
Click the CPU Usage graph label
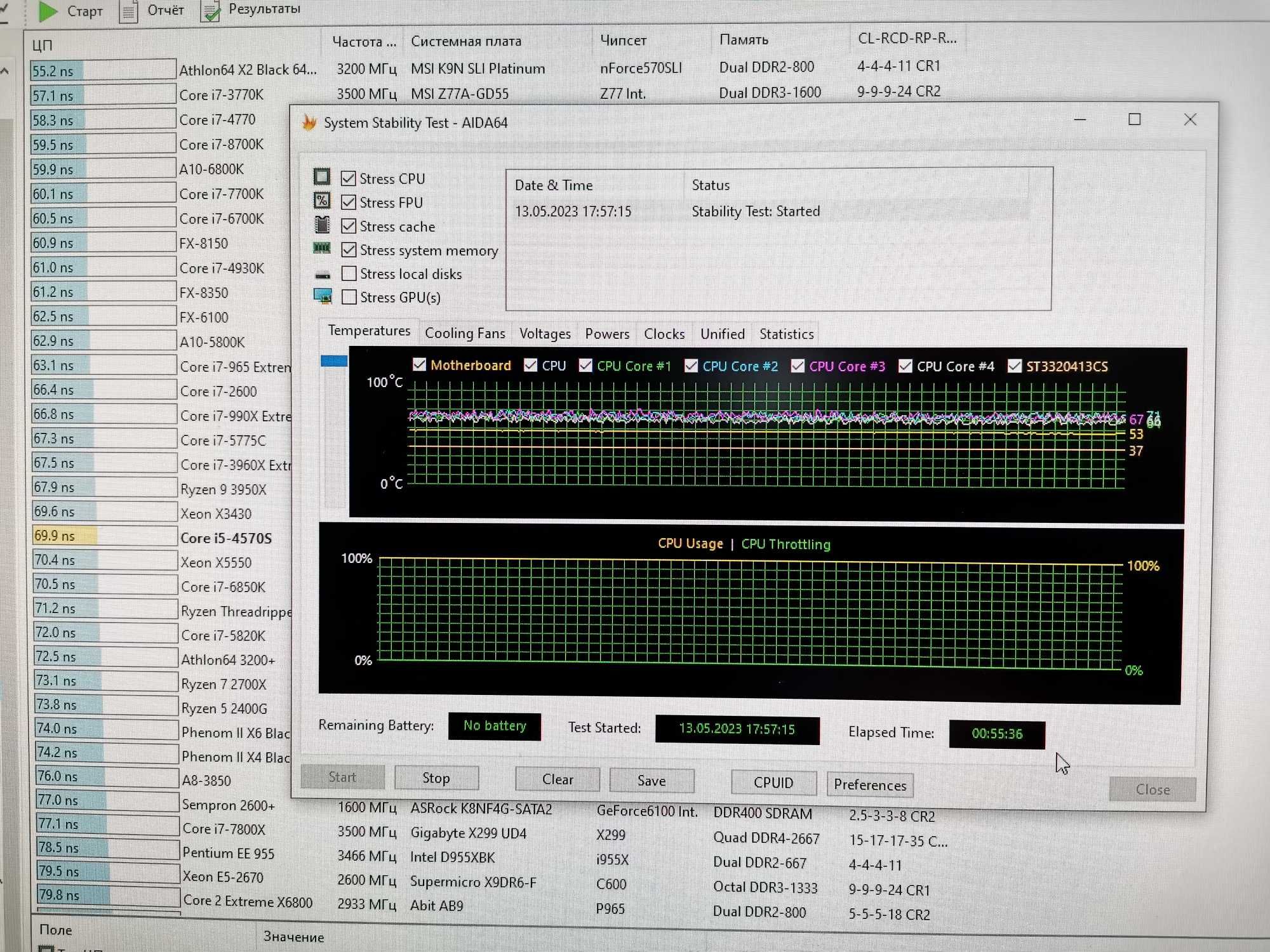coord(690,544)
